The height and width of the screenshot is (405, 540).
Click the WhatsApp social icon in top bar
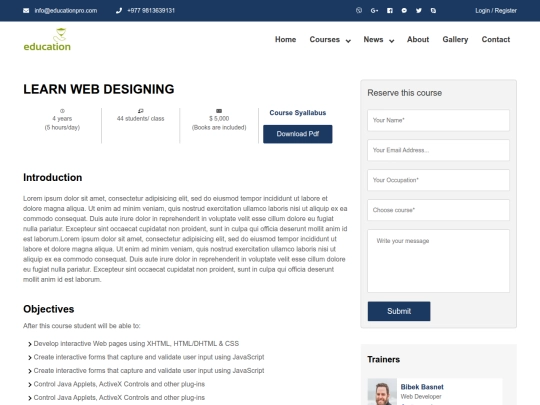359,10
